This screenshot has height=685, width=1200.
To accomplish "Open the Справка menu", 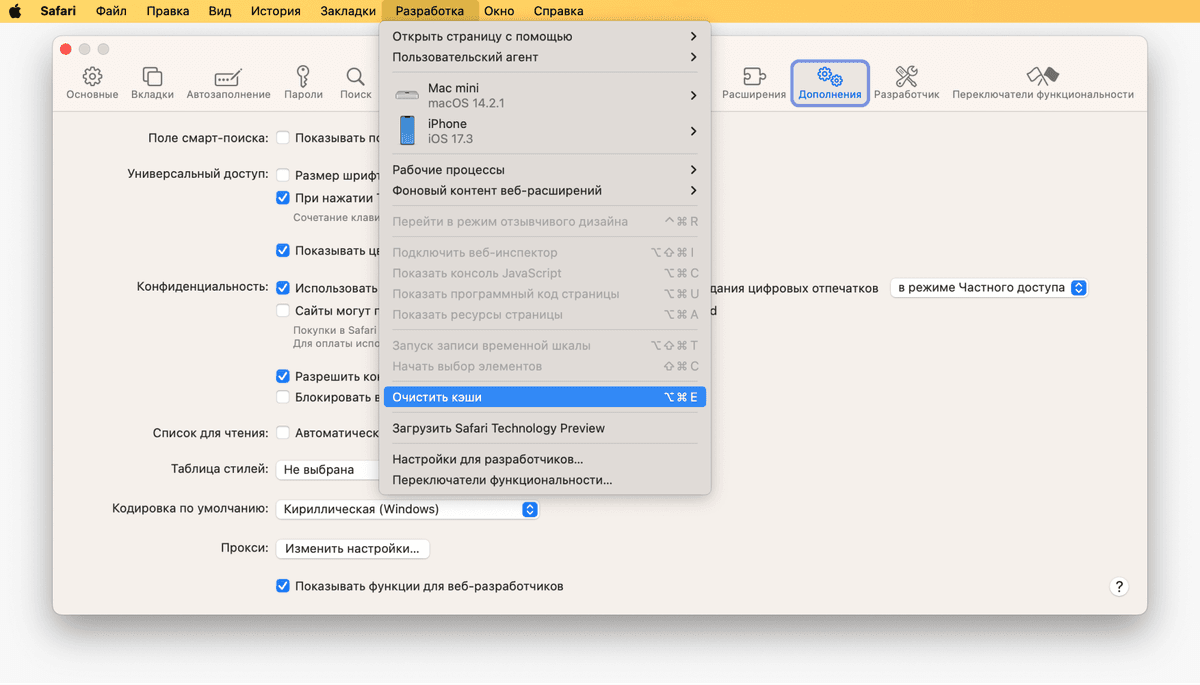I will pos(559,11).
